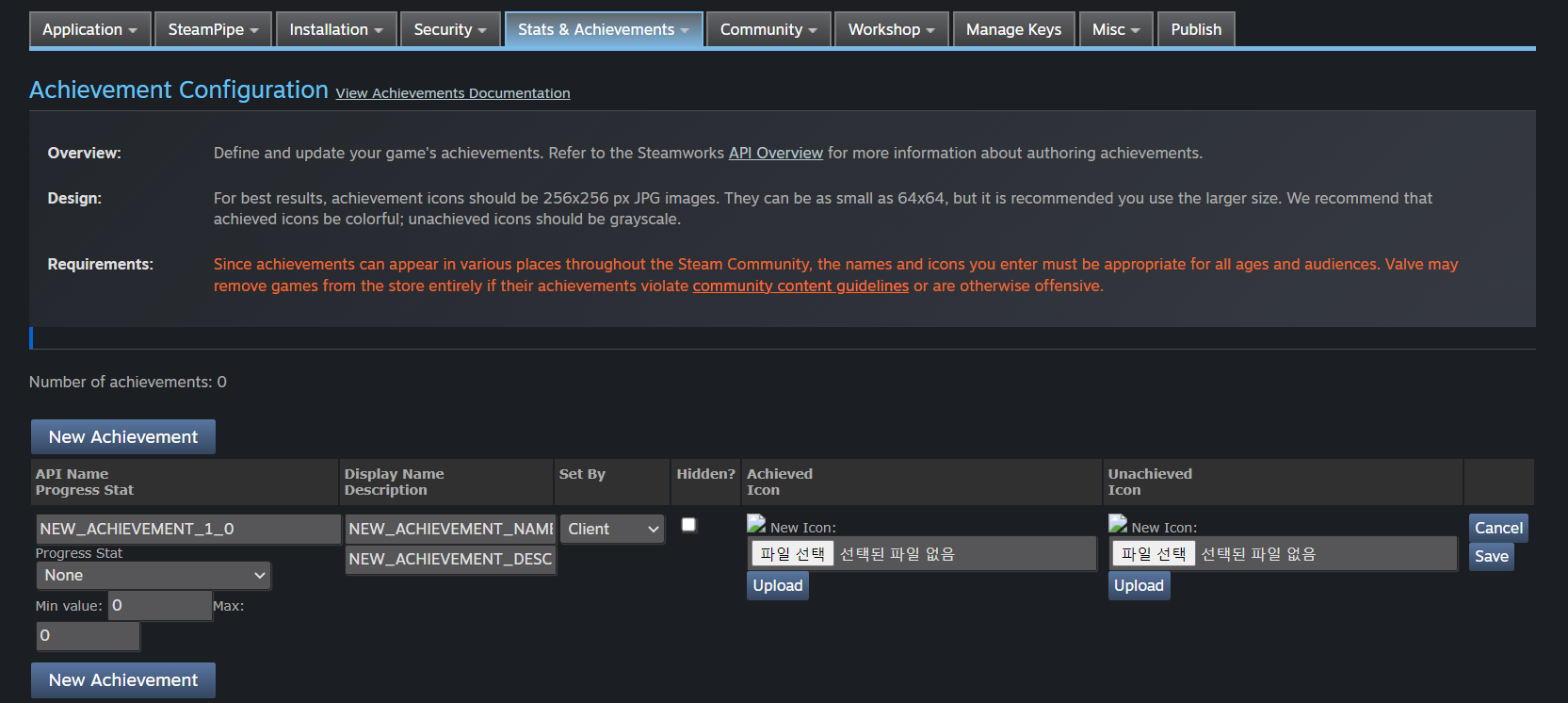Click the broken Unachieved icon image
Image resolution: width=1568 pixels, height=703 pixels.
[1118, 523]
